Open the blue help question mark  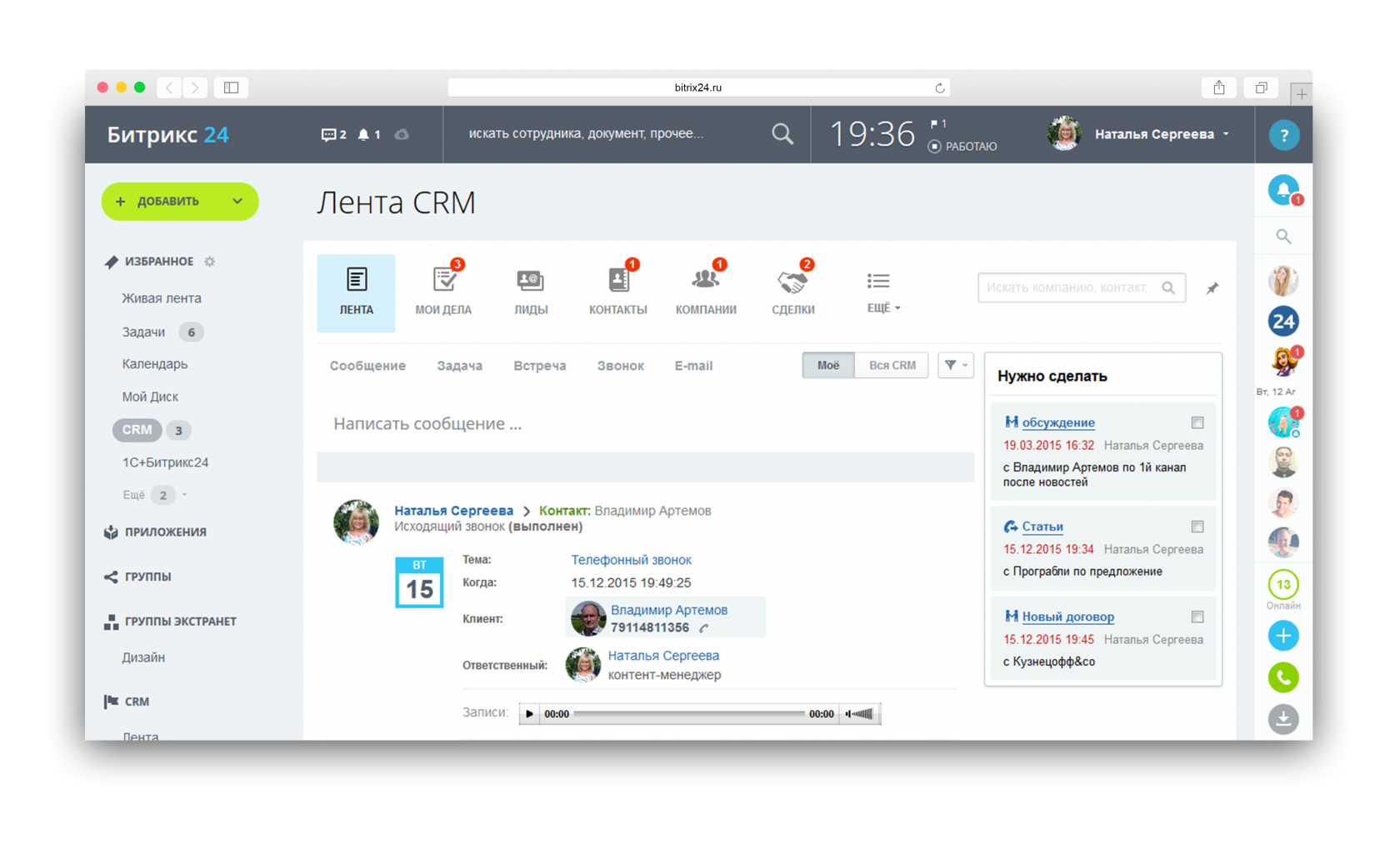[1283, 135]
